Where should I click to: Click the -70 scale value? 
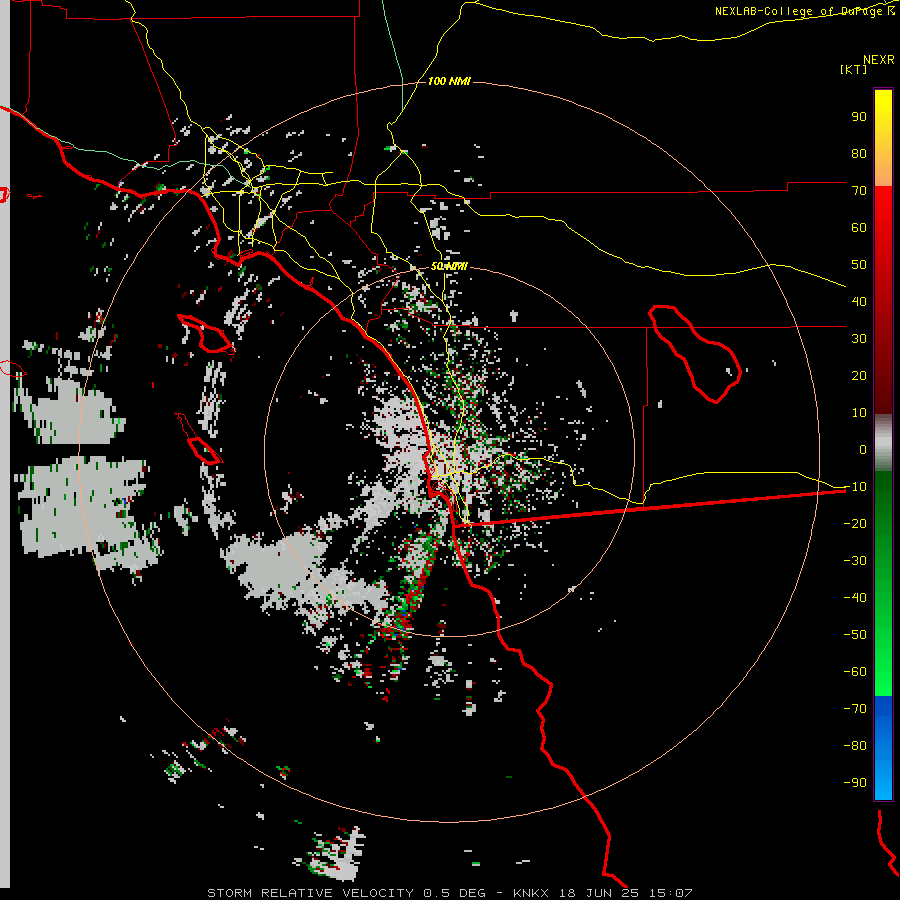coord(855,708)
